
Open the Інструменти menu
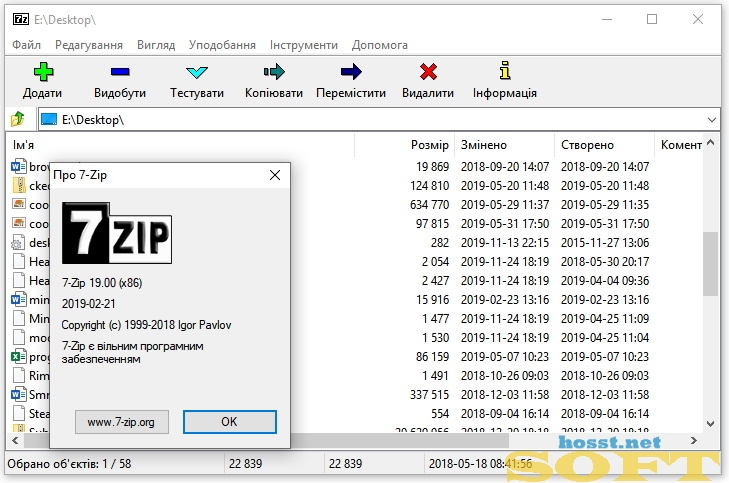click(304, 45)
